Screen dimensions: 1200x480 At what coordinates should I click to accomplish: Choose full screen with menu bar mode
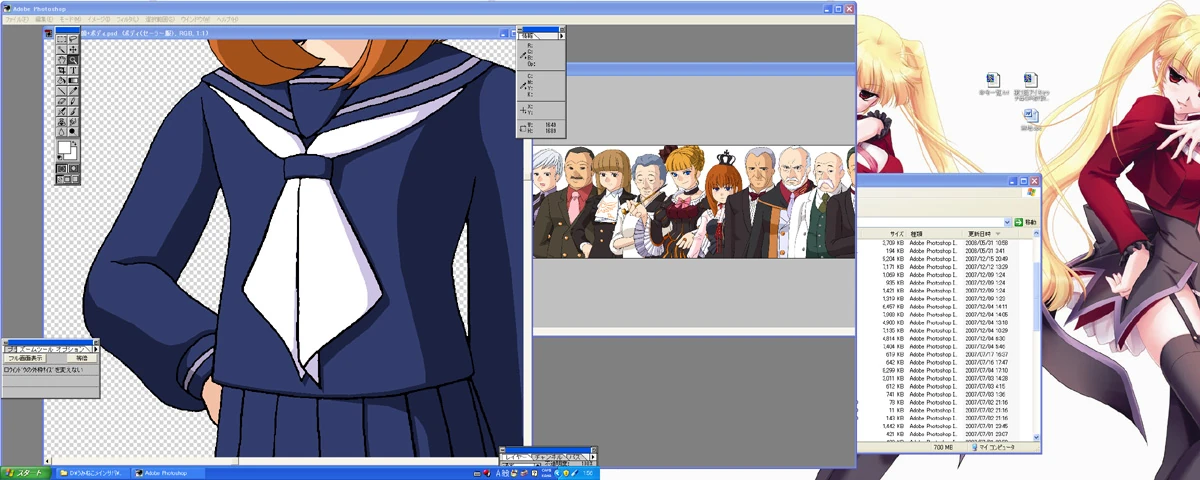(x=66, y=179)
